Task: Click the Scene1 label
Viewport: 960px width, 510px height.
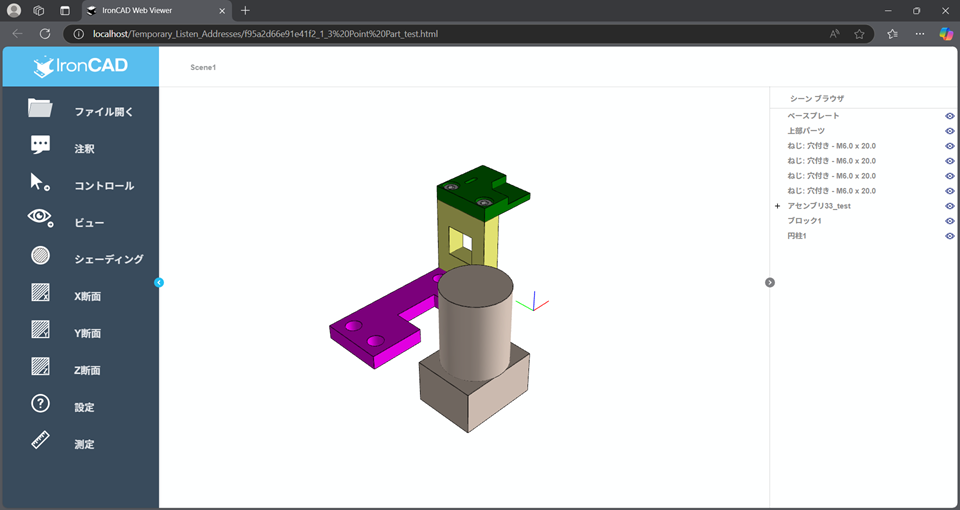Action: tap(203, 67)
